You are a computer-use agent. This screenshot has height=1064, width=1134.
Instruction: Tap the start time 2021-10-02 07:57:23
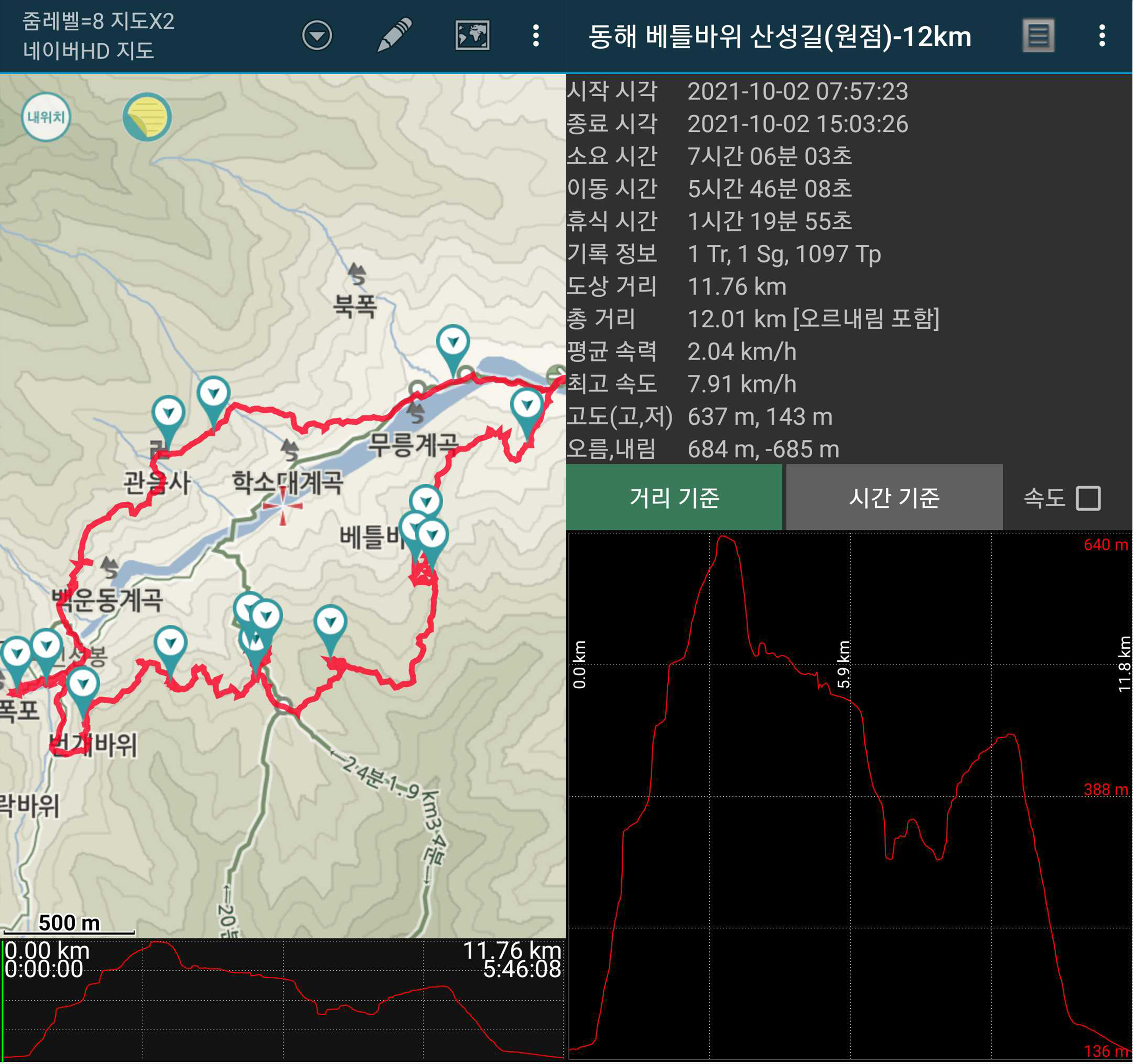coord(797,92)
